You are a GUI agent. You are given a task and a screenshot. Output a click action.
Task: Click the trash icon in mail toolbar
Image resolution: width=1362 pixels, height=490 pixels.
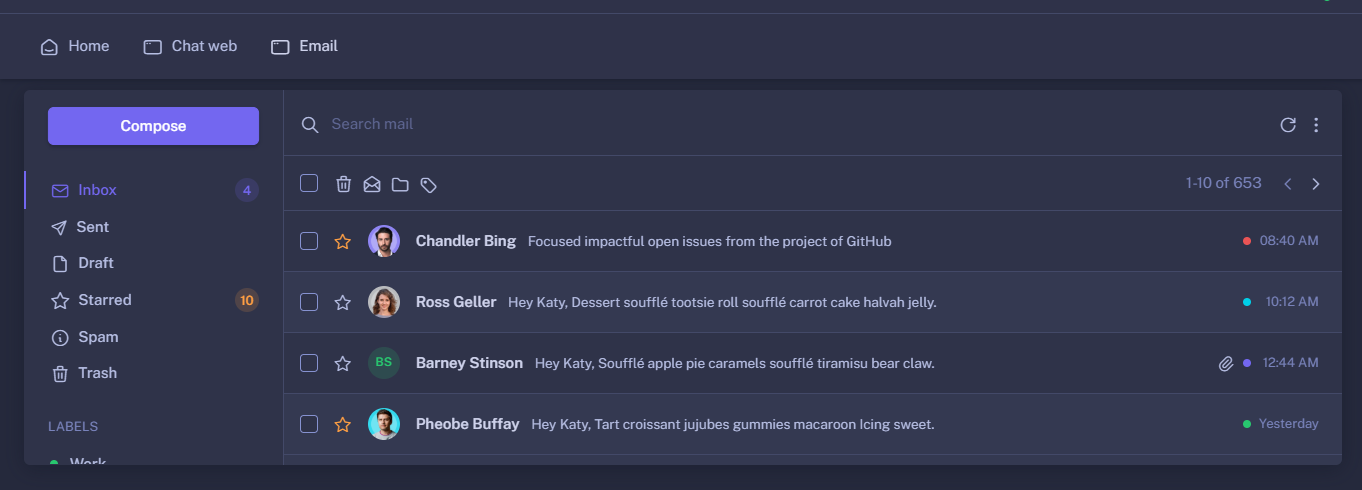point(343,184)
